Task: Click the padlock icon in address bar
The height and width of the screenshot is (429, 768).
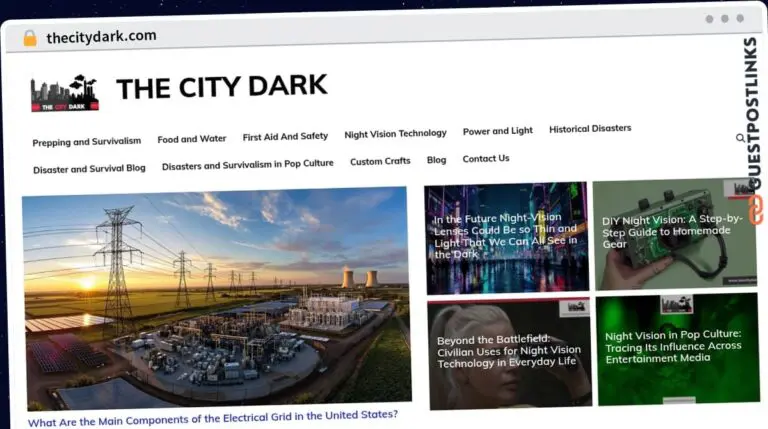Action: point(29,38)
